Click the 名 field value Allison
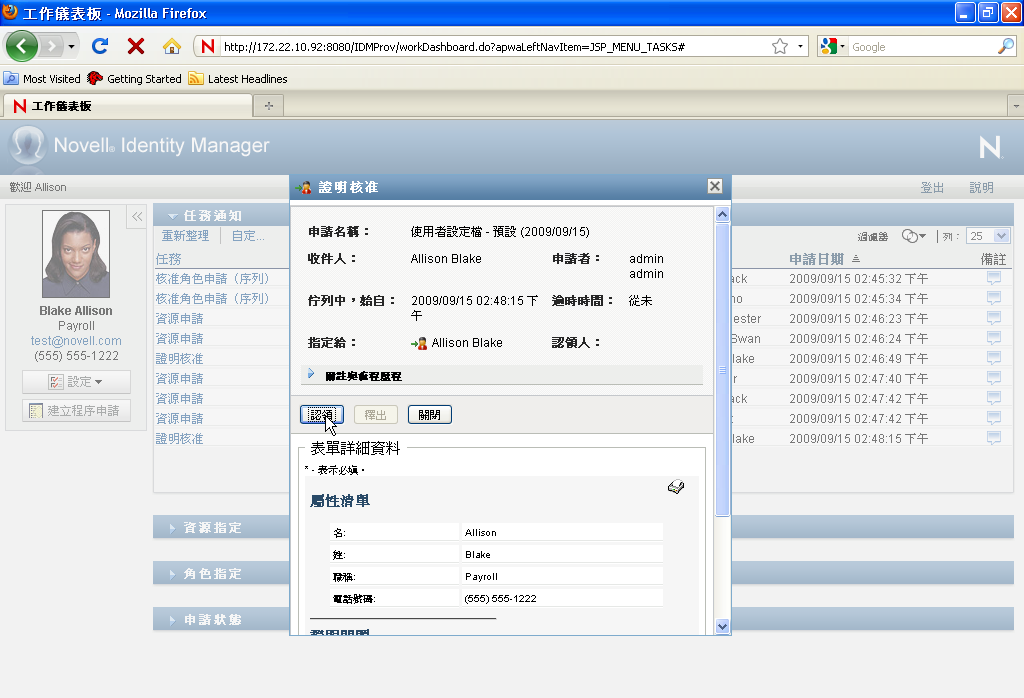 (x=481, y=533)
